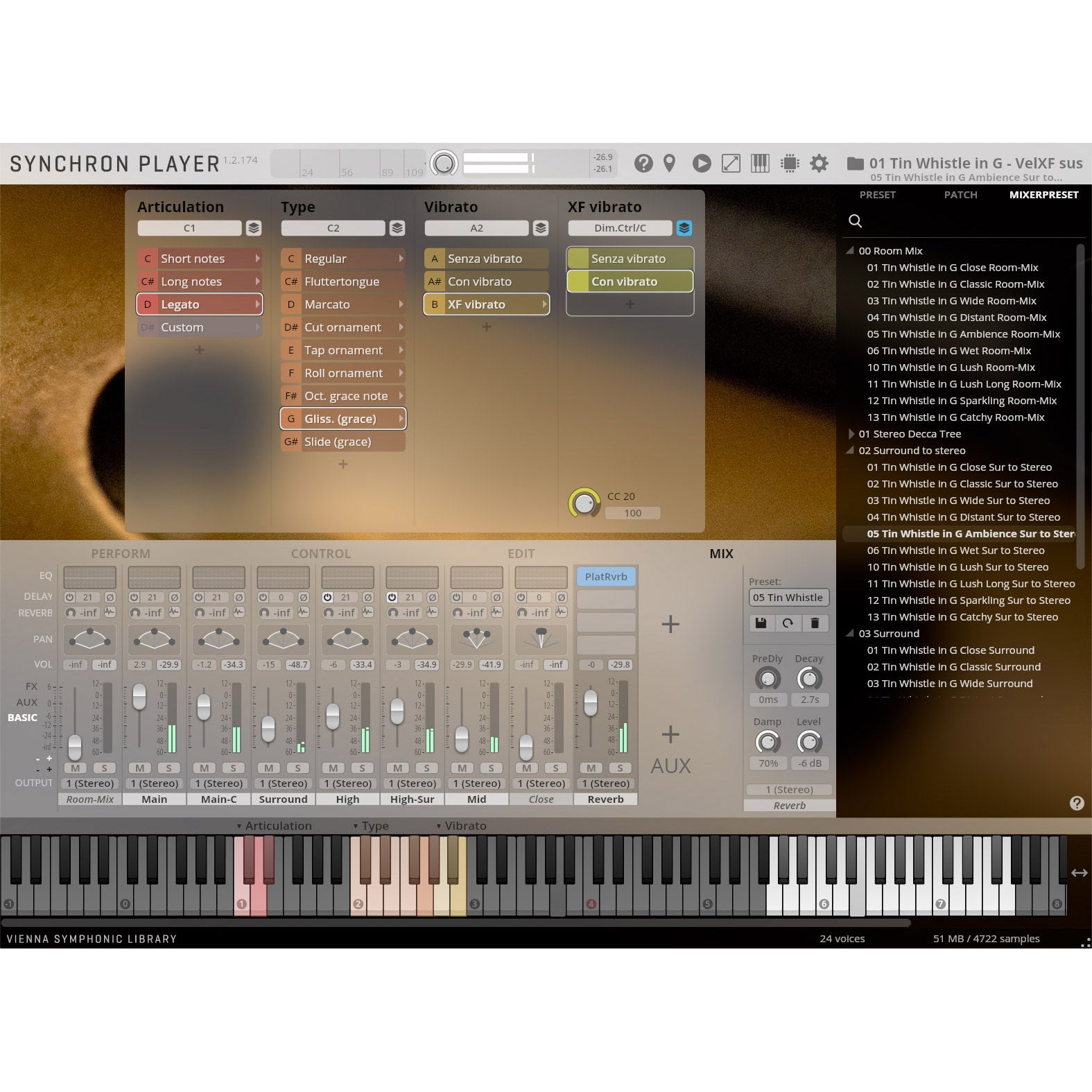The height and width of the screenshot is (1092, 1092).
Task: Add a new mixer channel with the large plus
Action: pos(670,624)
